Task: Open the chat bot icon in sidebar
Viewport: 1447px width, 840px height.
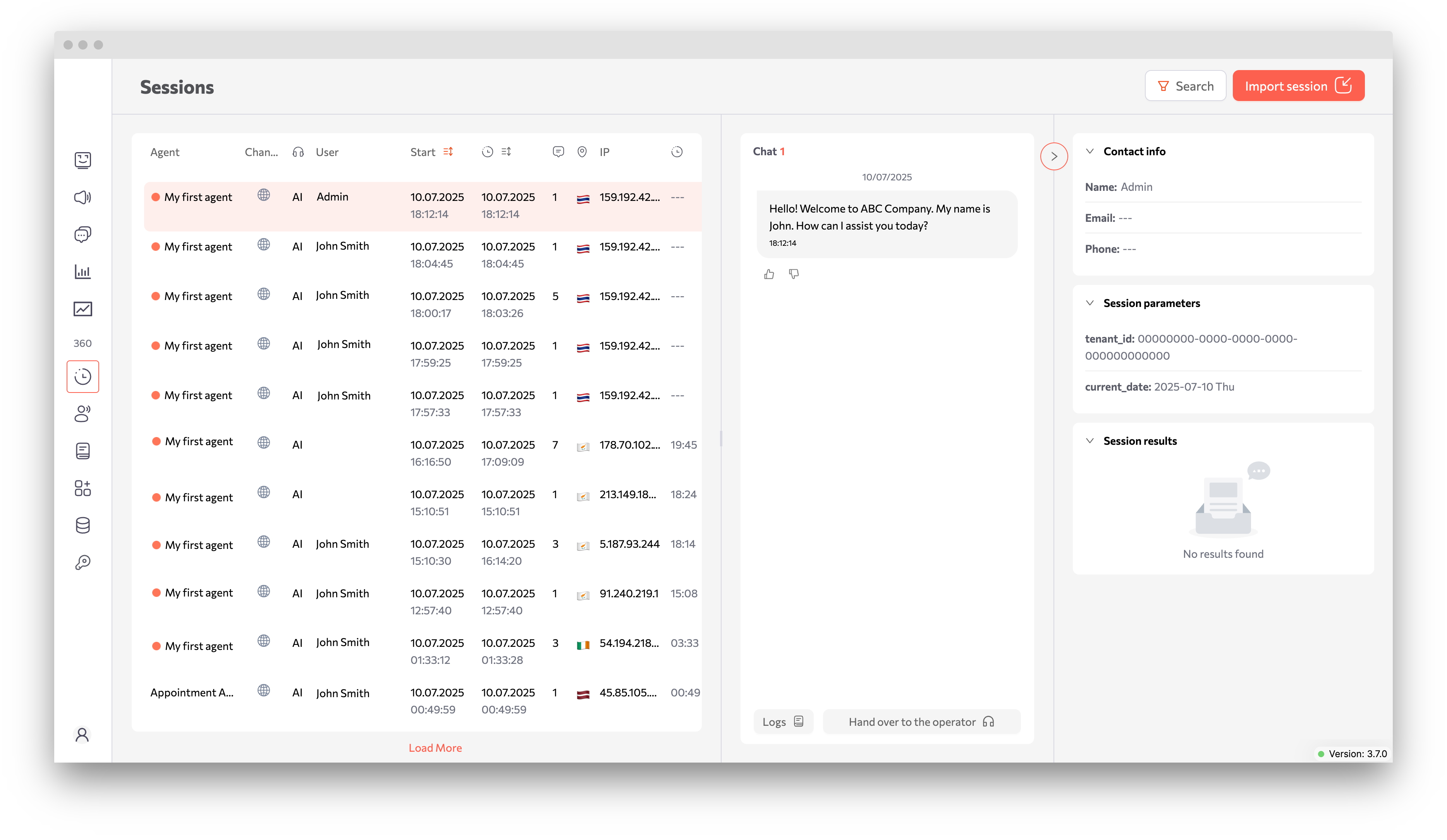Action: point(82,160)
